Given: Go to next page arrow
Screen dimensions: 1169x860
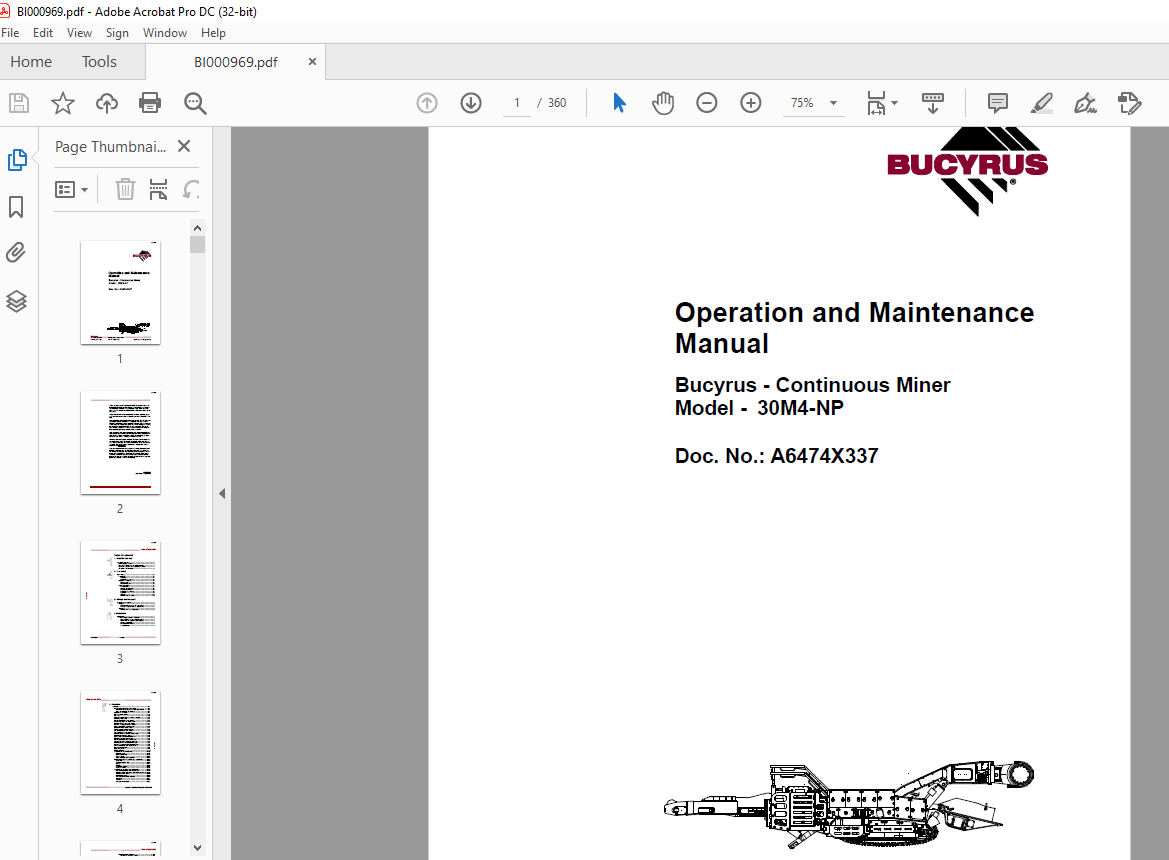Looking at the screenshot, I should tap(470, 103).
